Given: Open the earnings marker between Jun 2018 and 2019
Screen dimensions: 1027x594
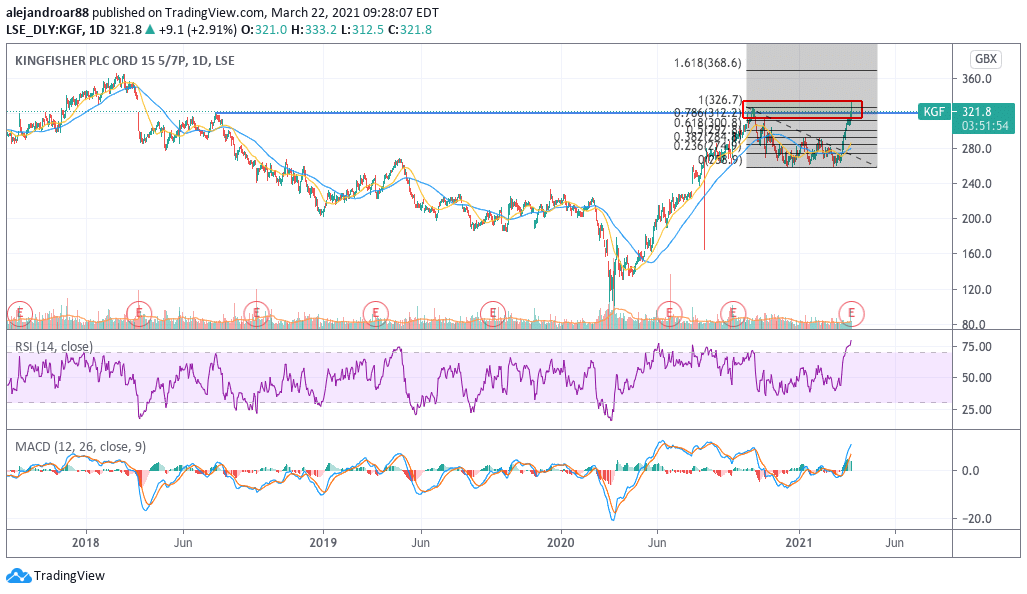Looking at the screenshot, I should coord(256,314).
